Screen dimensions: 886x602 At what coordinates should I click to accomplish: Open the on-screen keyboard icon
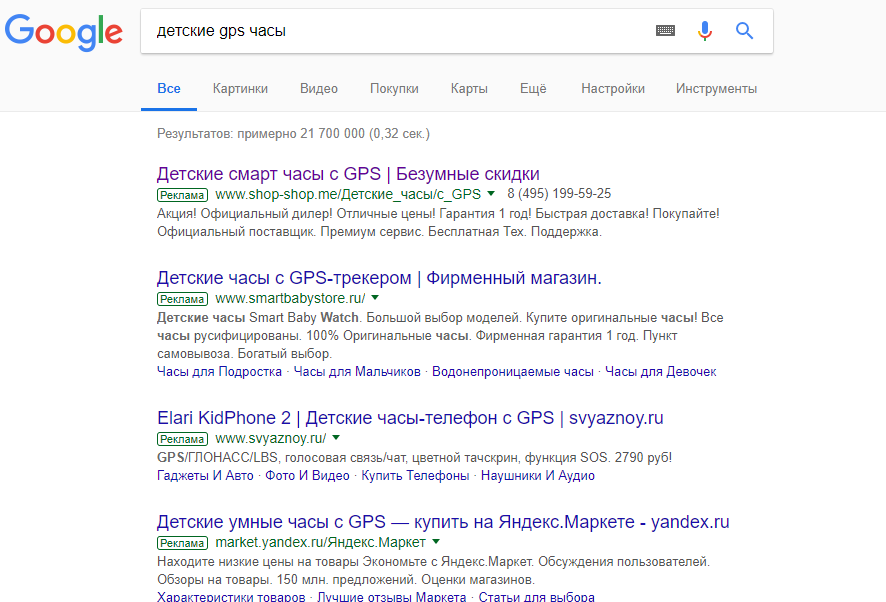[x=666, y=31]
